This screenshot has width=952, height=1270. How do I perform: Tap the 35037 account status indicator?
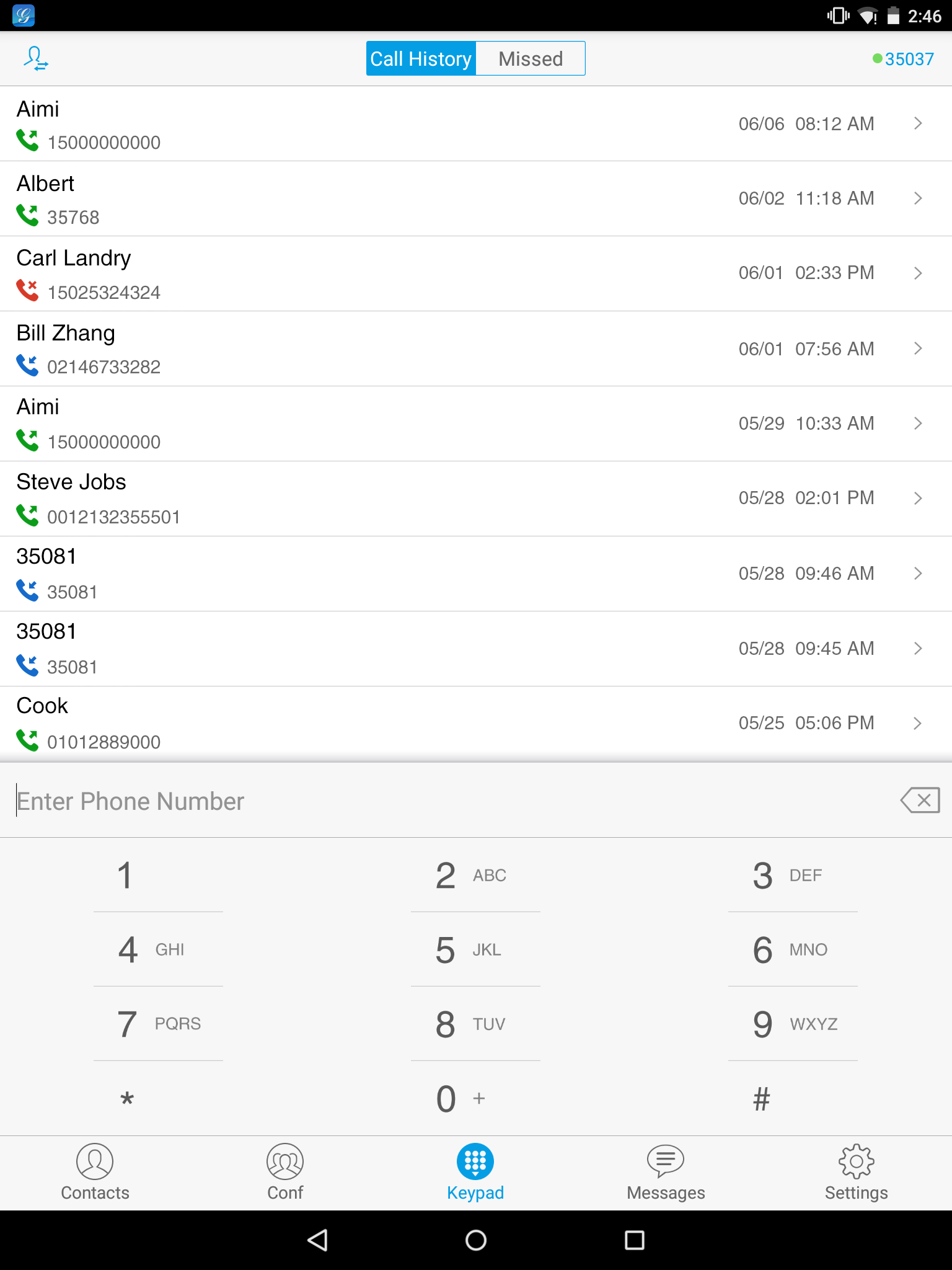click(903, 59)
